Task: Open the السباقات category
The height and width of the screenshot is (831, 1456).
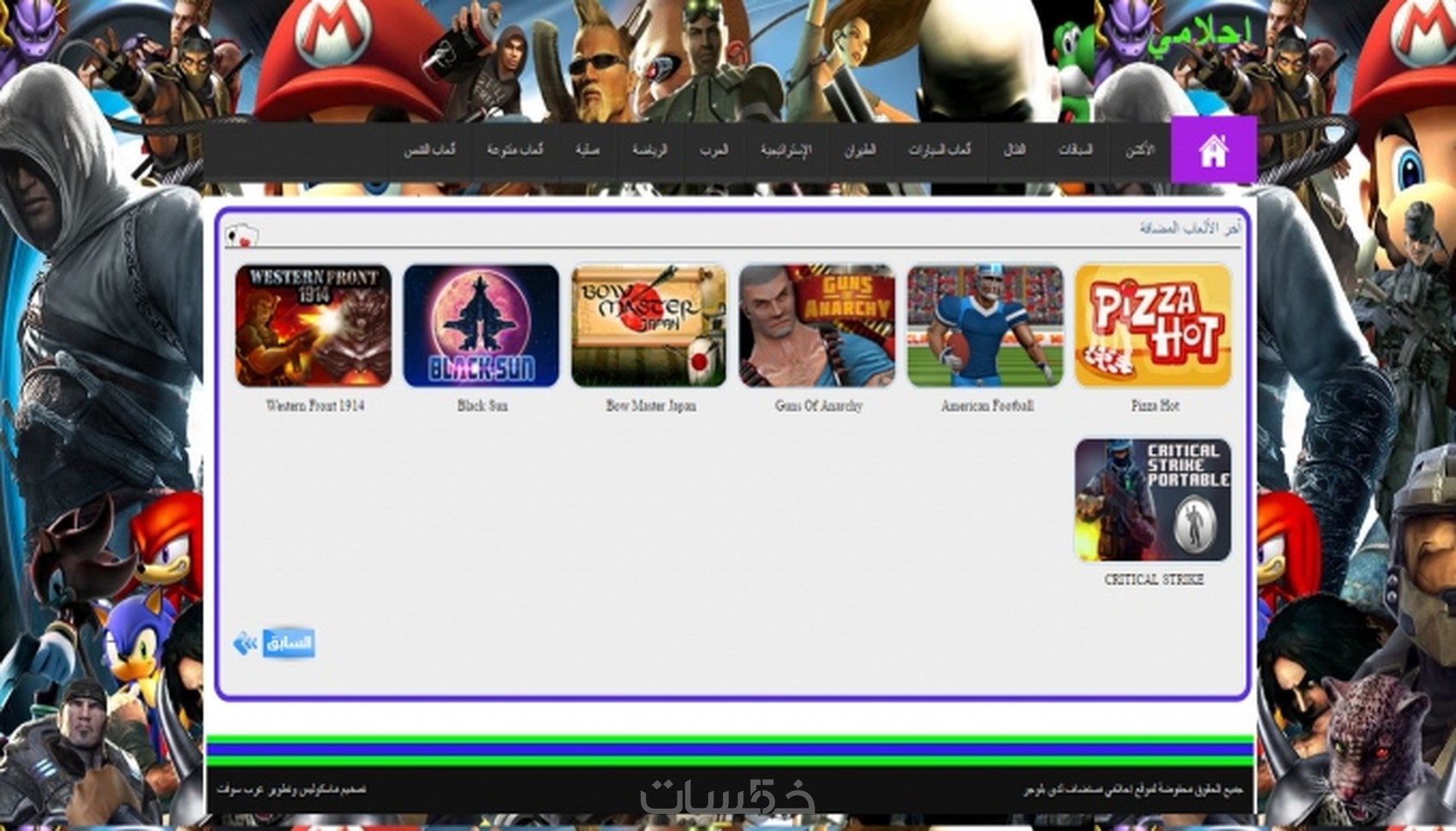Action: [1075, 150]
